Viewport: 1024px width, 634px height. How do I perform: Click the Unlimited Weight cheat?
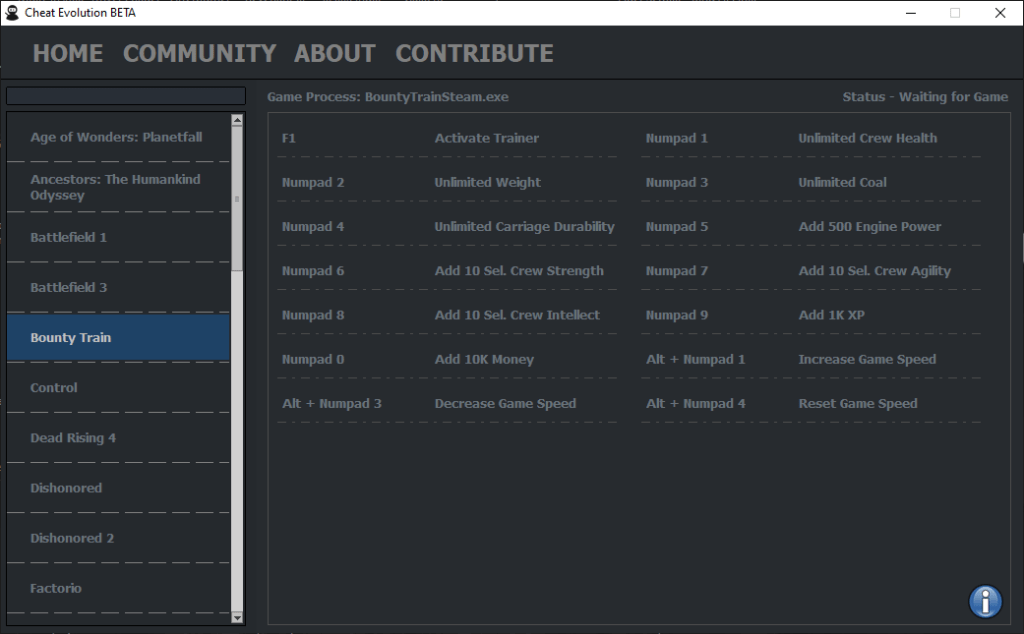(487, 182)
